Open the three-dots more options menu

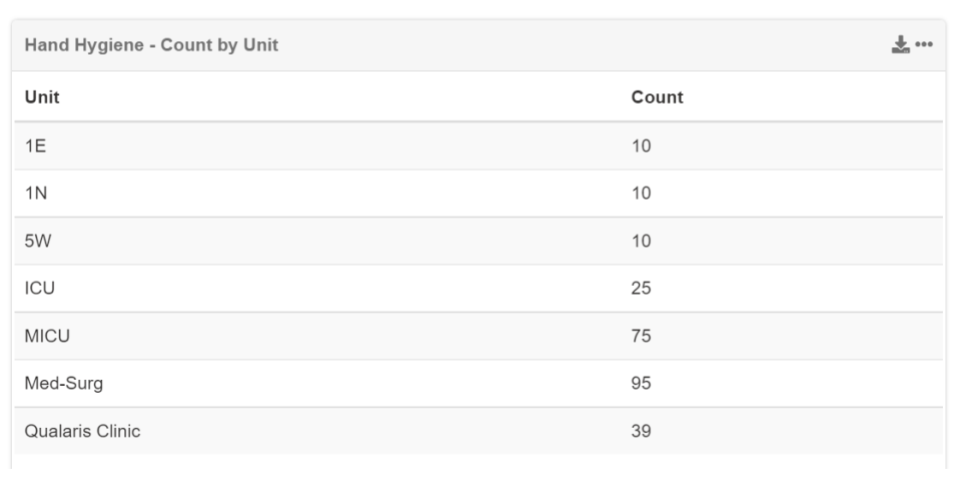point(924,45)
